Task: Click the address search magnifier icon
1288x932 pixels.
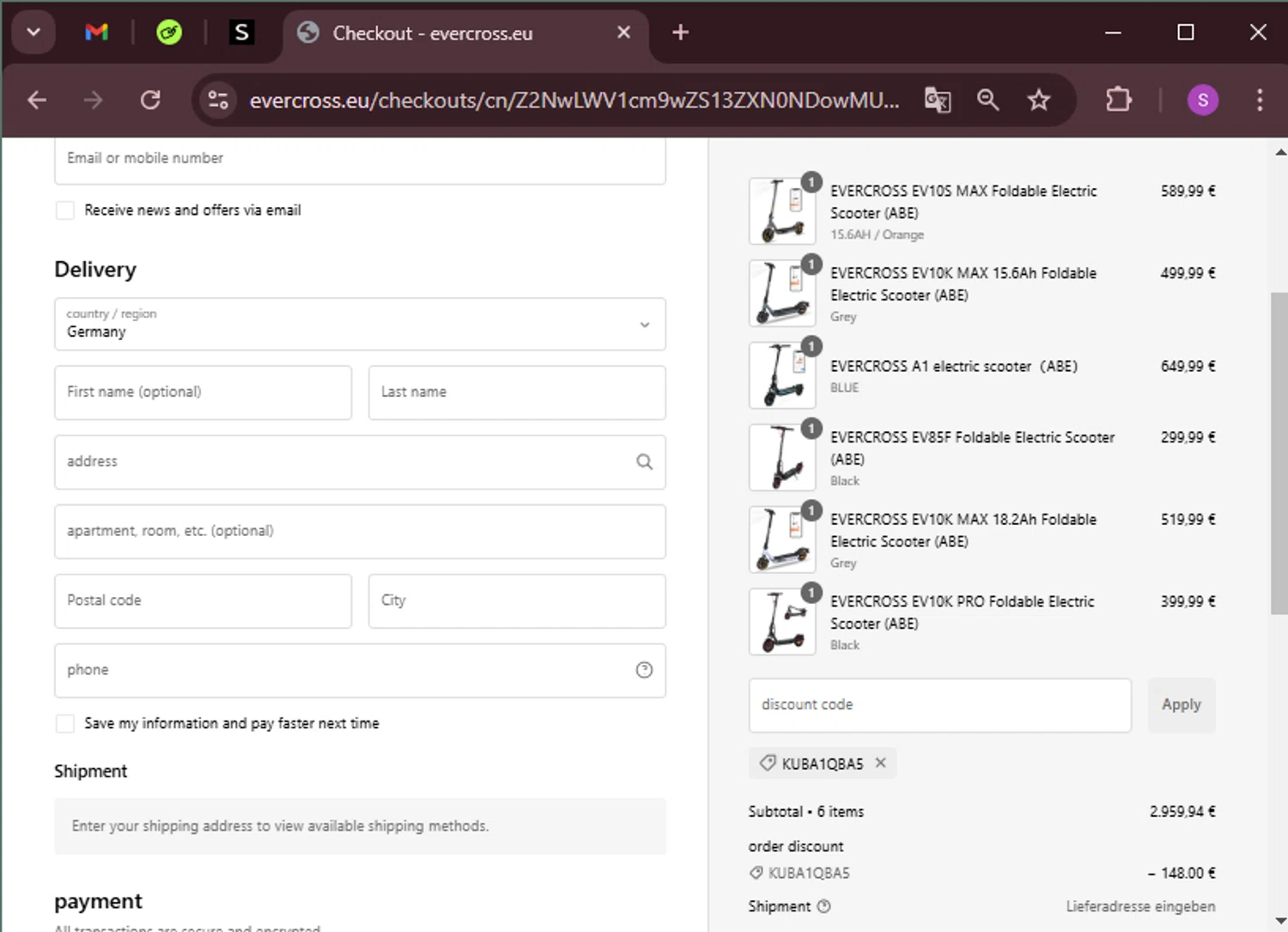Action: coord(644,462)
